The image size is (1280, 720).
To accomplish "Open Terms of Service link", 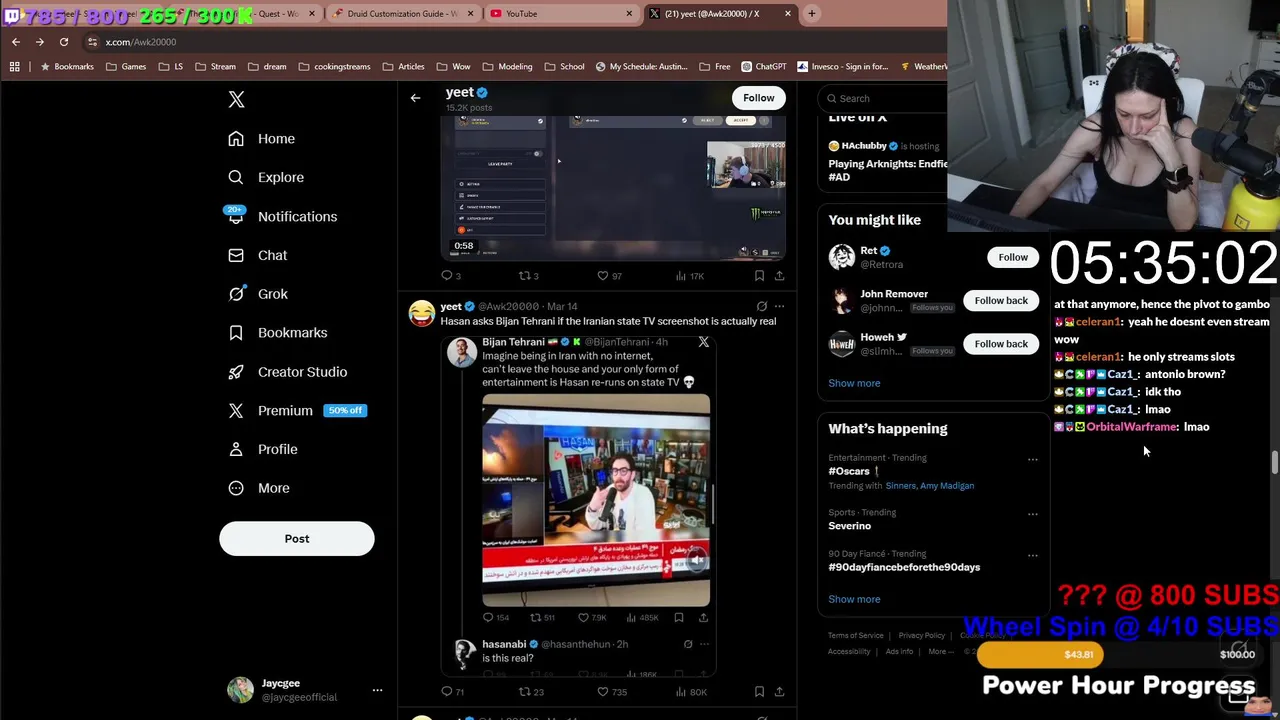I will 855,635.
